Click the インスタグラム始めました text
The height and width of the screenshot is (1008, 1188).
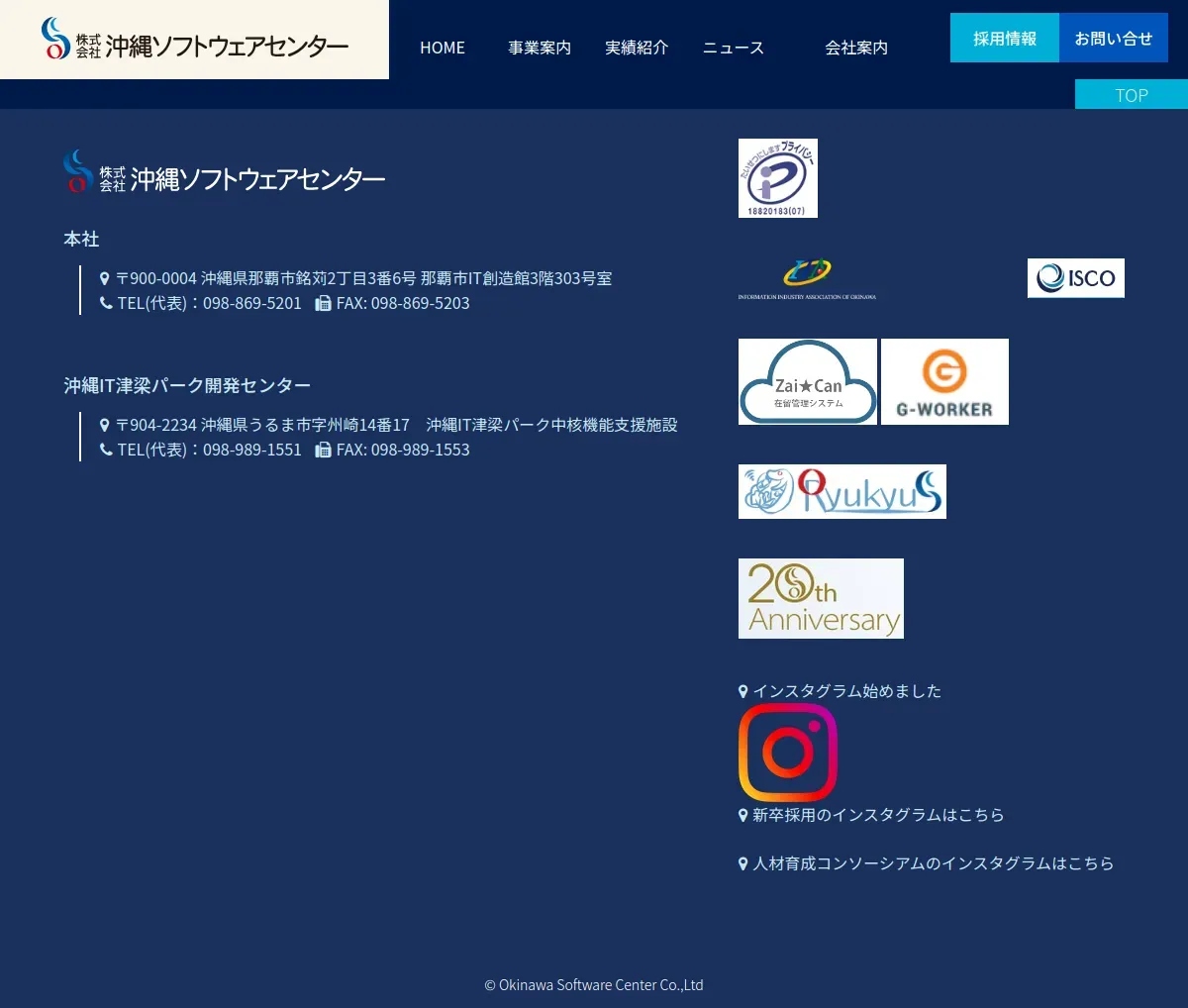click(x=847, y=691)
